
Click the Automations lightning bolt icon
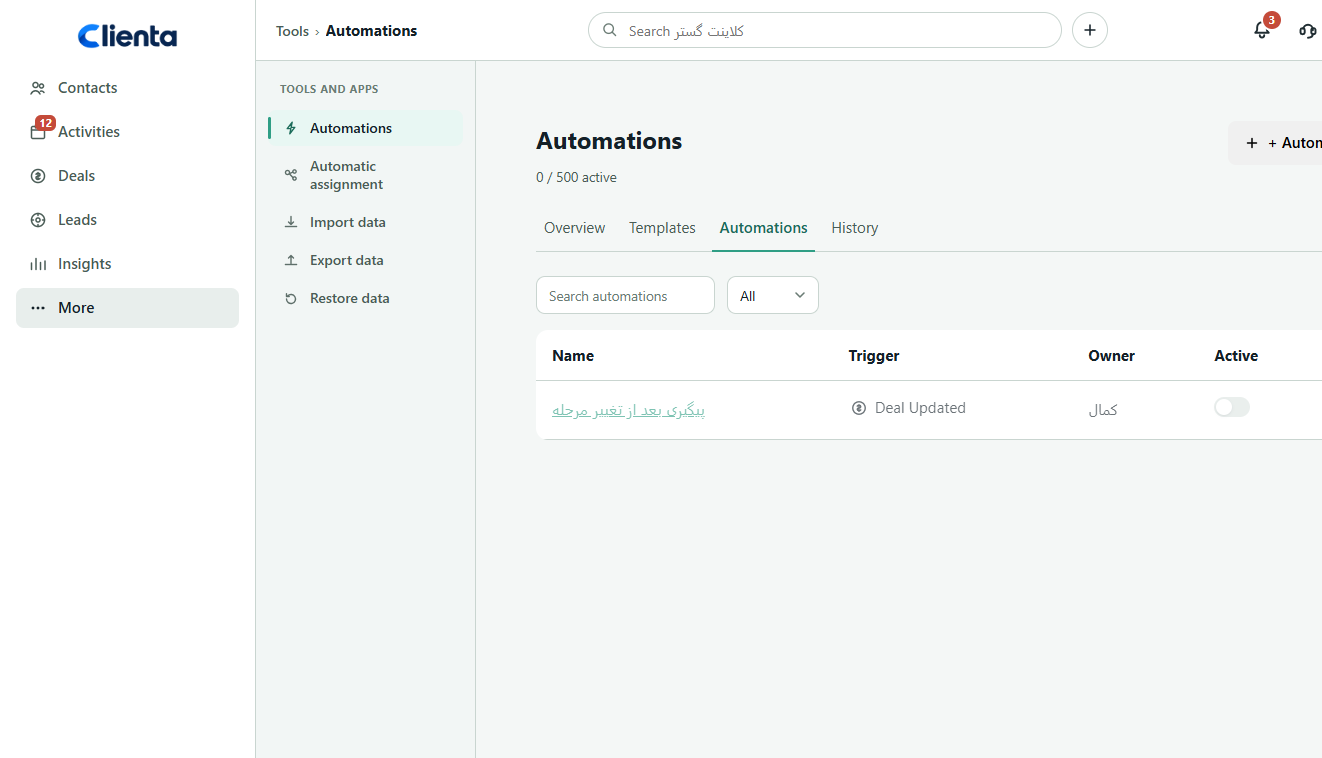(291, 128)
